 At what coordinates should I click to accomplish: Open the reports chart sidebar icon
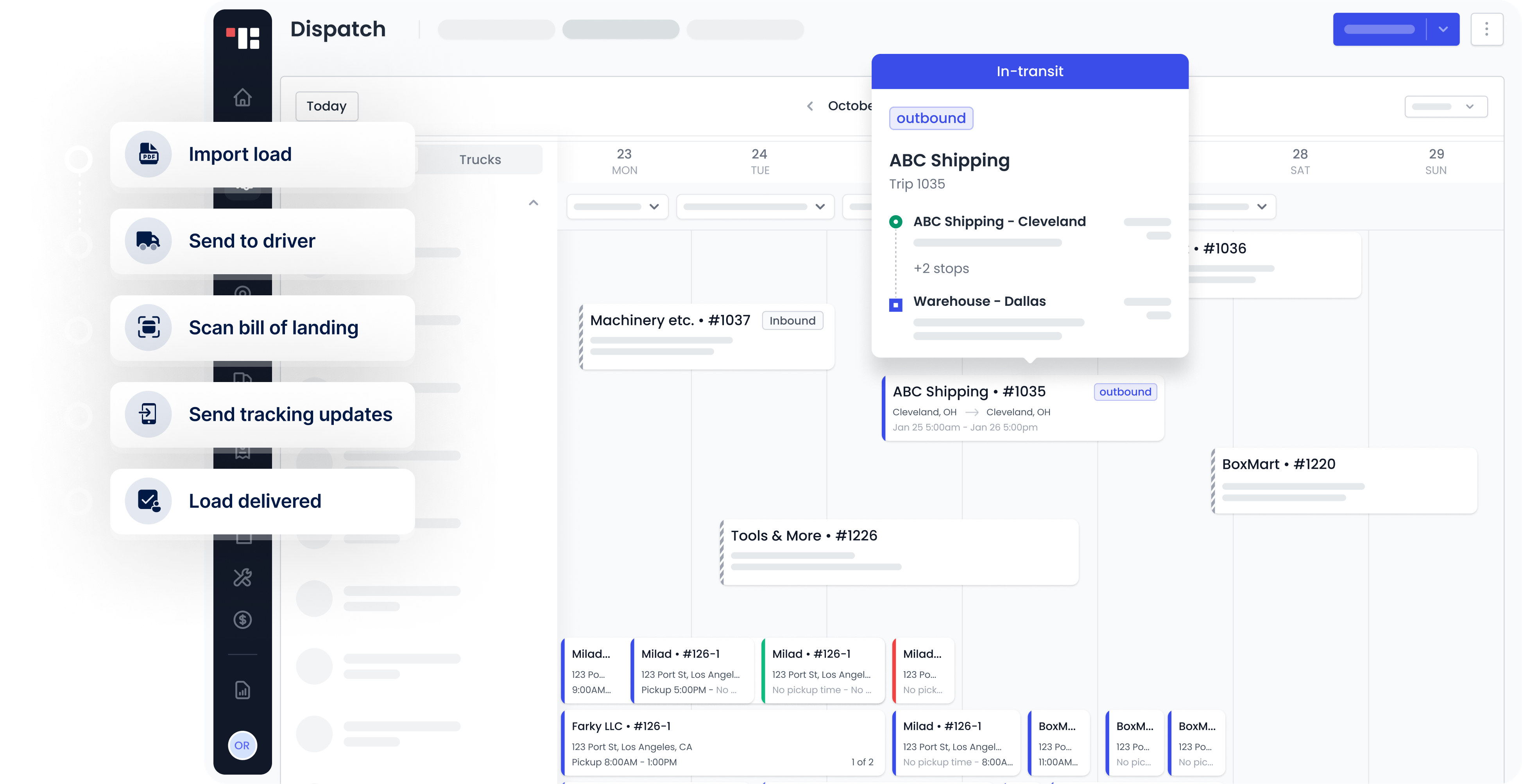(242, 689)
